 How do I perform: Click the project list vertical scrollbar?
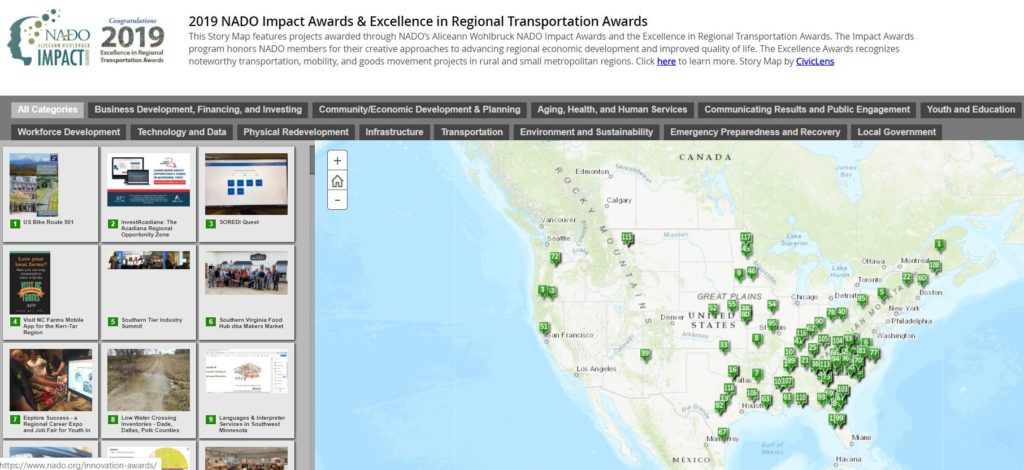click(x=312, y=160)
